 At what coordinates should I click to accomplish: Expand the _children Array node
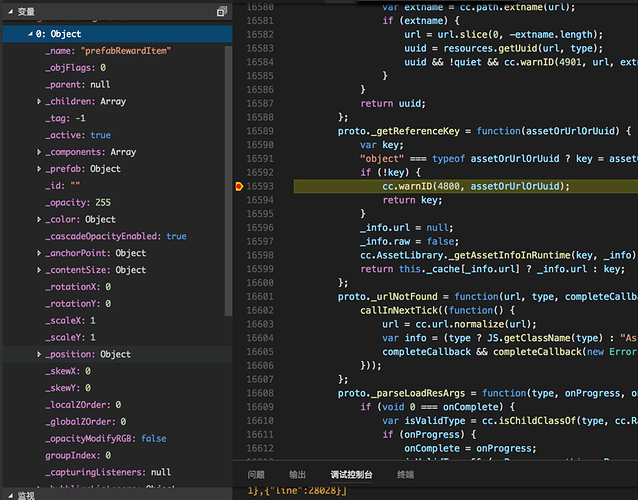39,101
